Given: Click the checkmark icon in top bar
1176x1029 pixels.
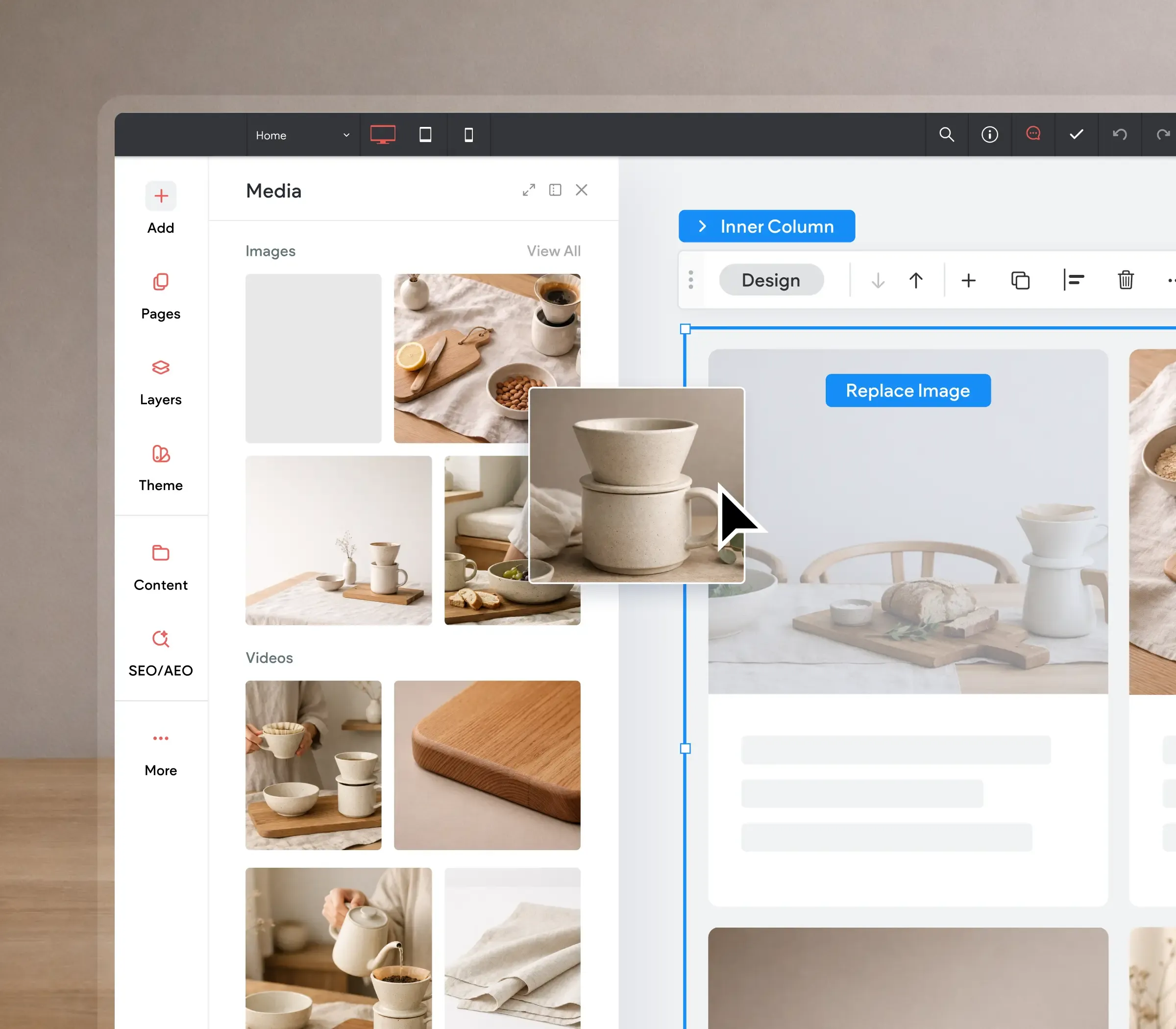Looking at the screenshot, I should point(1077,134).
